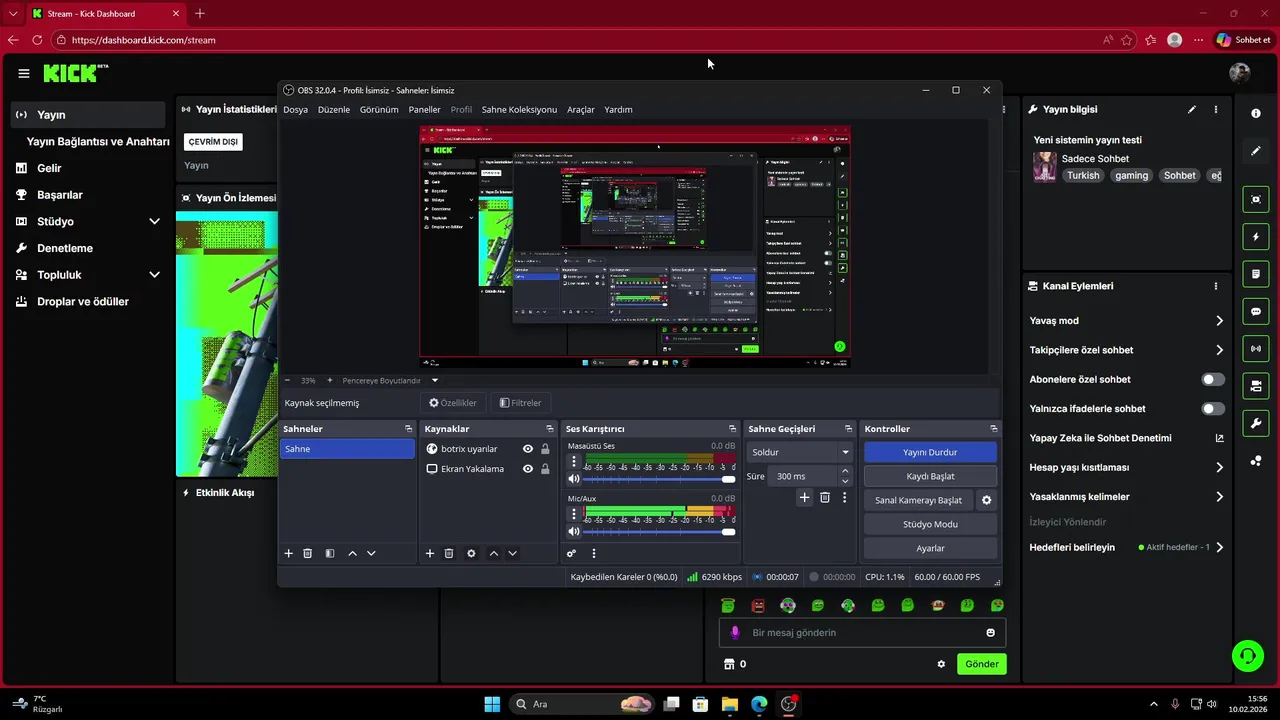Toggle lock on Ekran Yakalama source
The image size is (1280, 720).
point(545,468)
